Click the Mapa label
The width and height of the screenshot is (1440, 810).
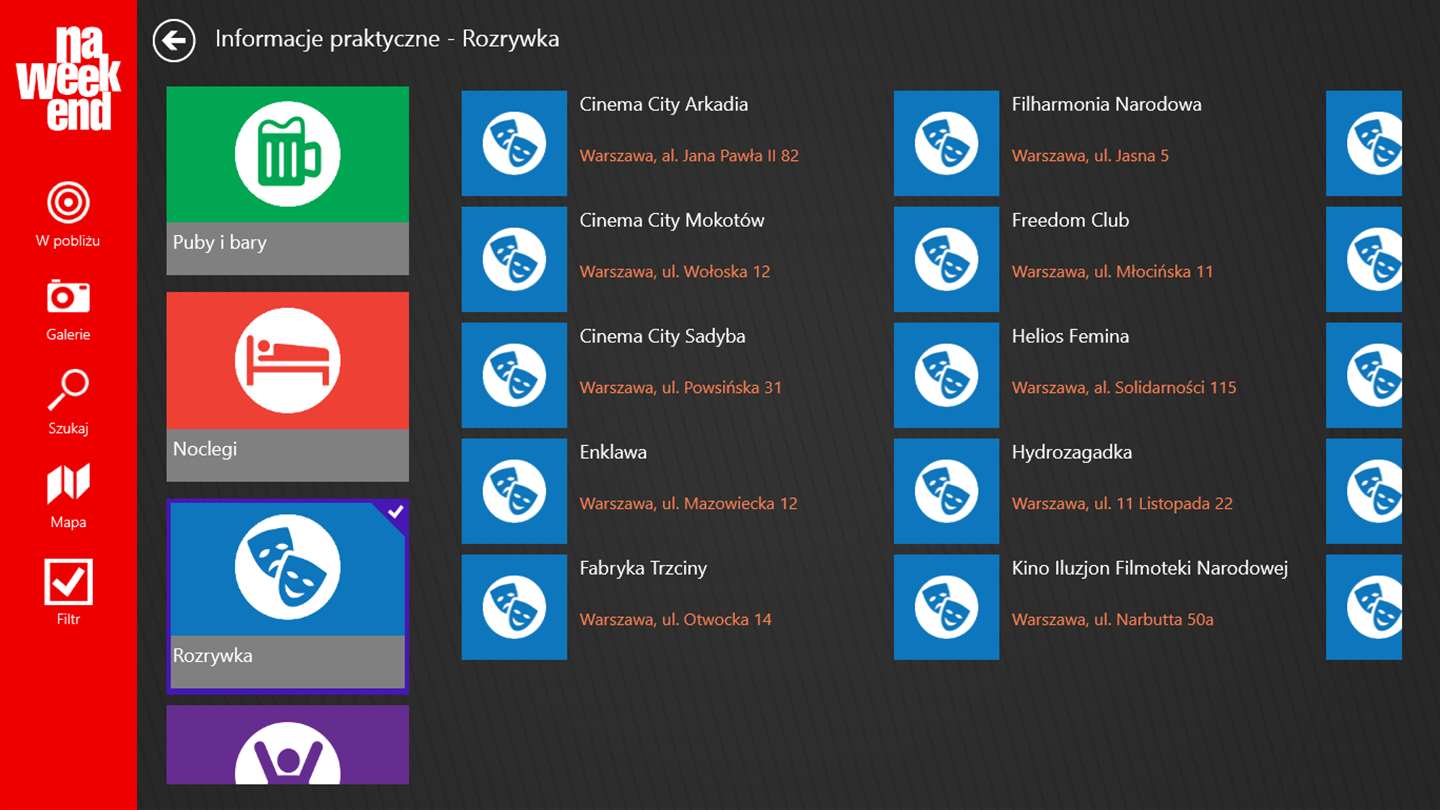tap(68, 522)
